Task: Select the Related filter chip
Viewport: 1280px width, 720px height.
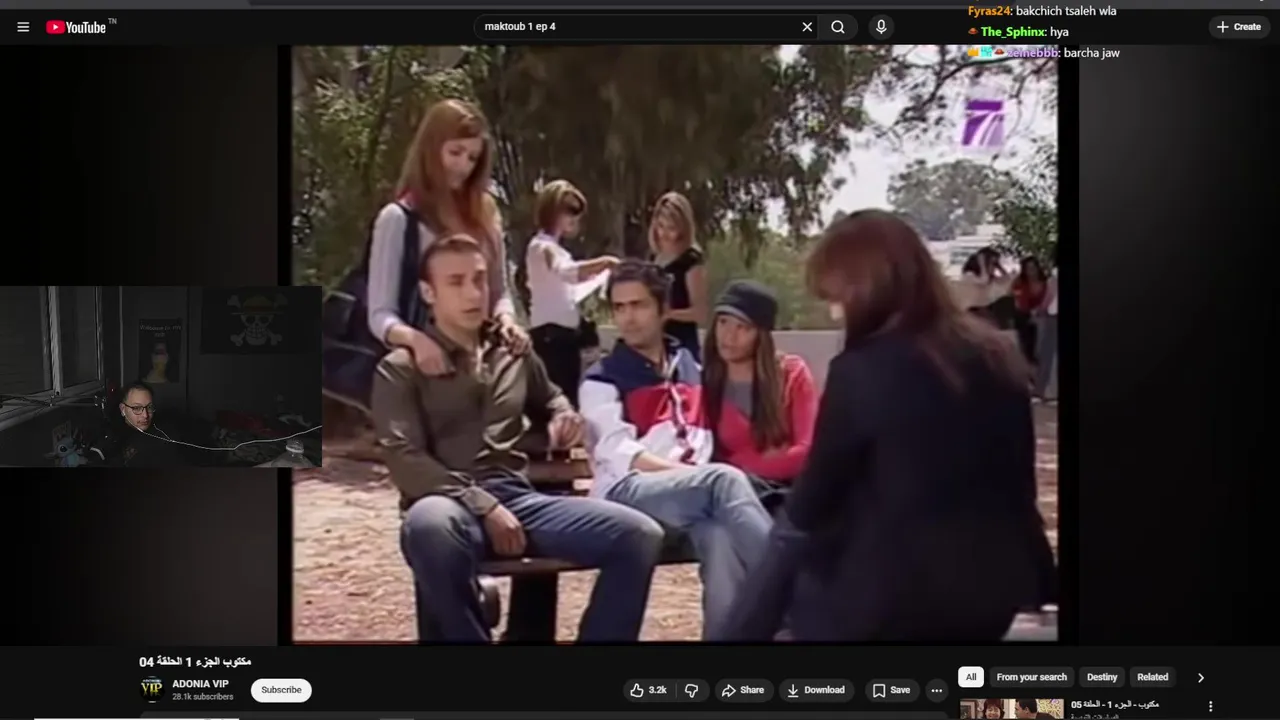Action: pos(1152,677)
